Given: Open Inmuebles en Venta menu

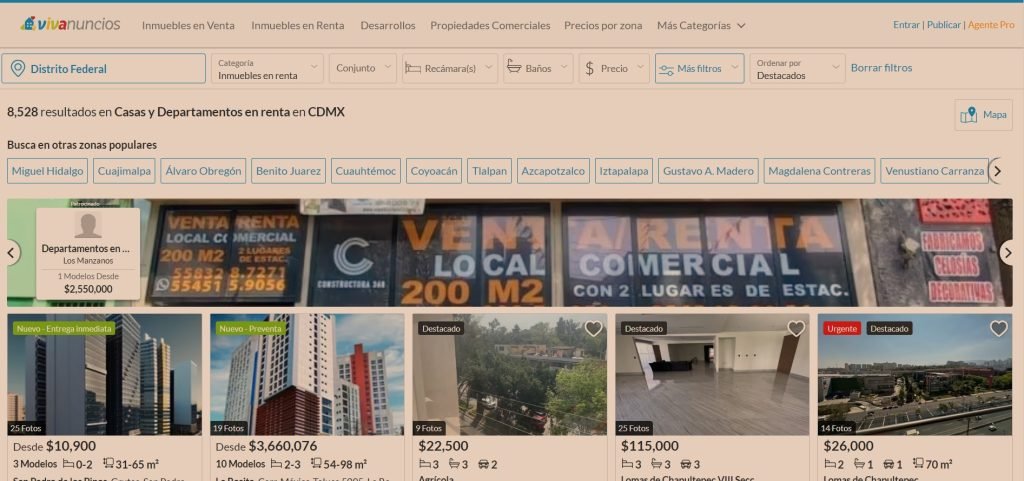Looking at the screenshot, I should 188,25.
